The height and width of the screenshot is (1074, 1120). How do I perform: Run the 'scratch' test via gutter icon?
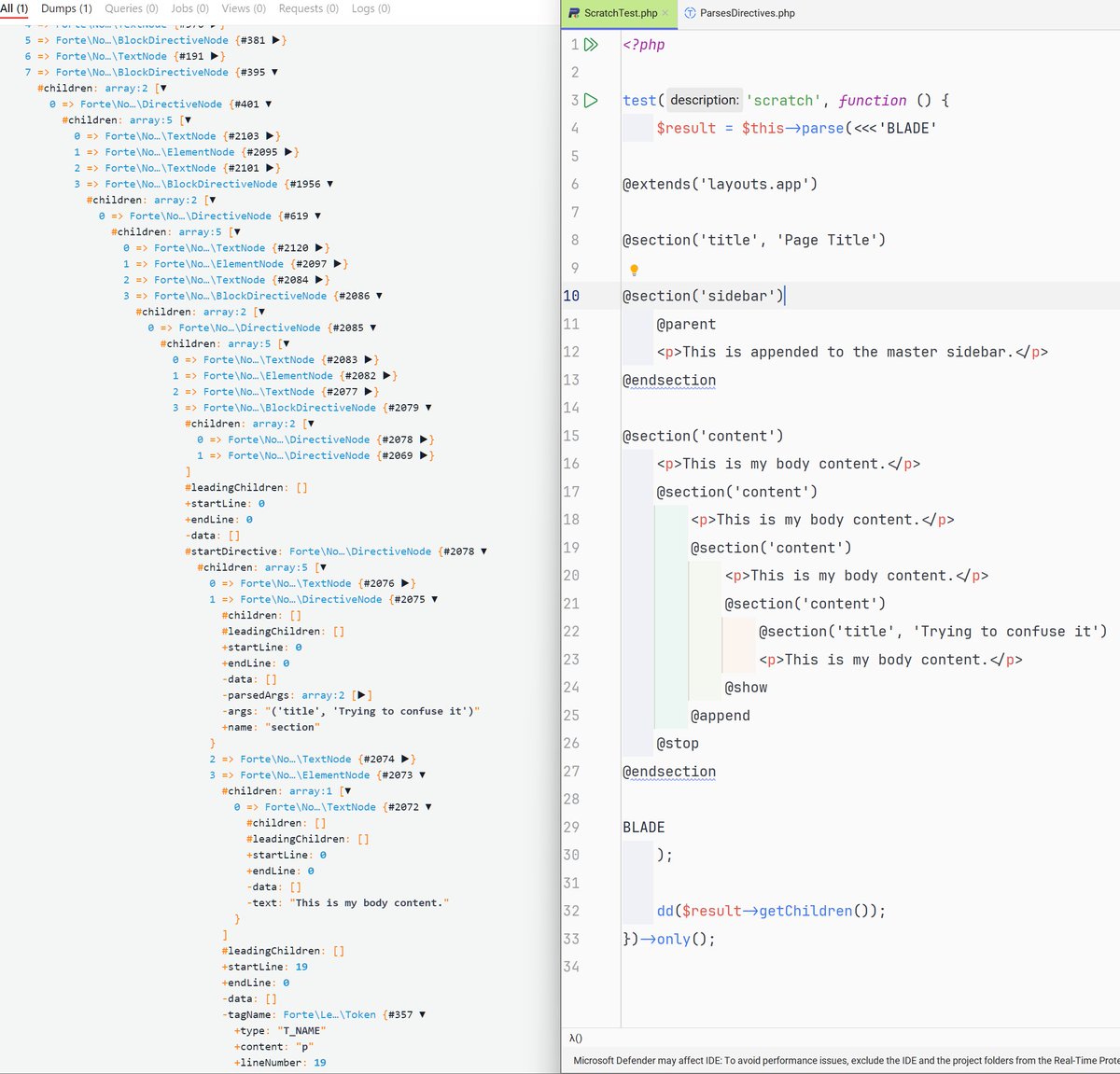click(591, 100)
